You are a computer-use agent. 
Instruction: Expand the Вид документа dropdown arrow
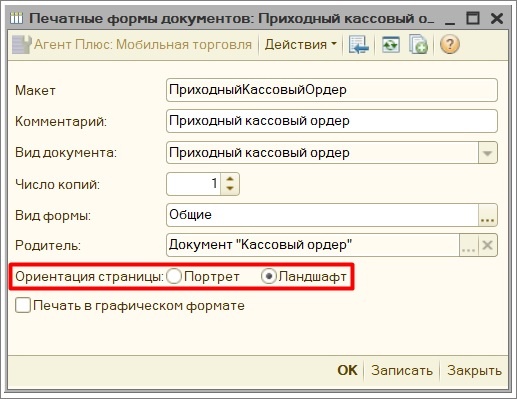488,153
